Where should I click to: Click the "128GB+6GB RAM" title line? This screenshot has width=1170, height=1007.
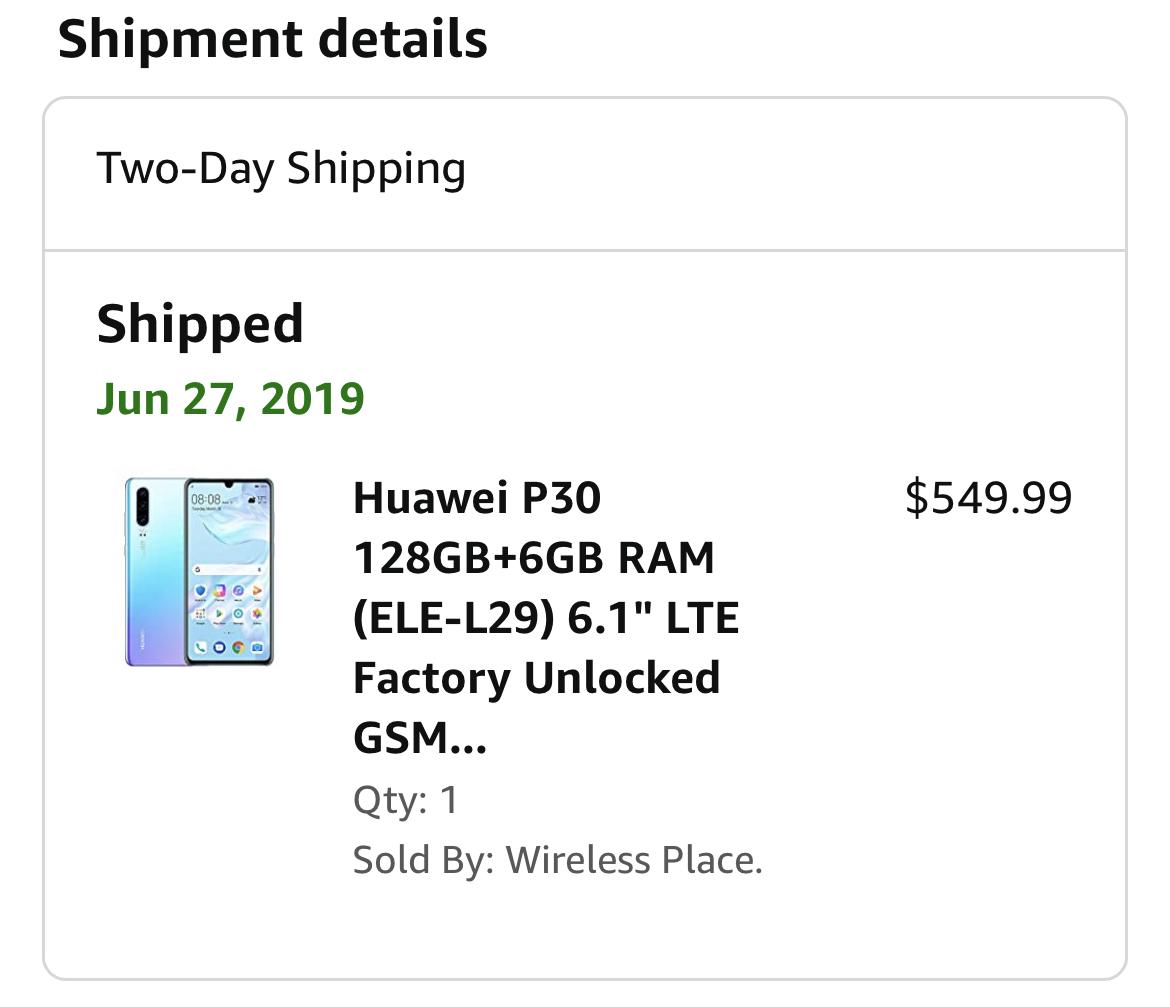[x=534, y=558]
